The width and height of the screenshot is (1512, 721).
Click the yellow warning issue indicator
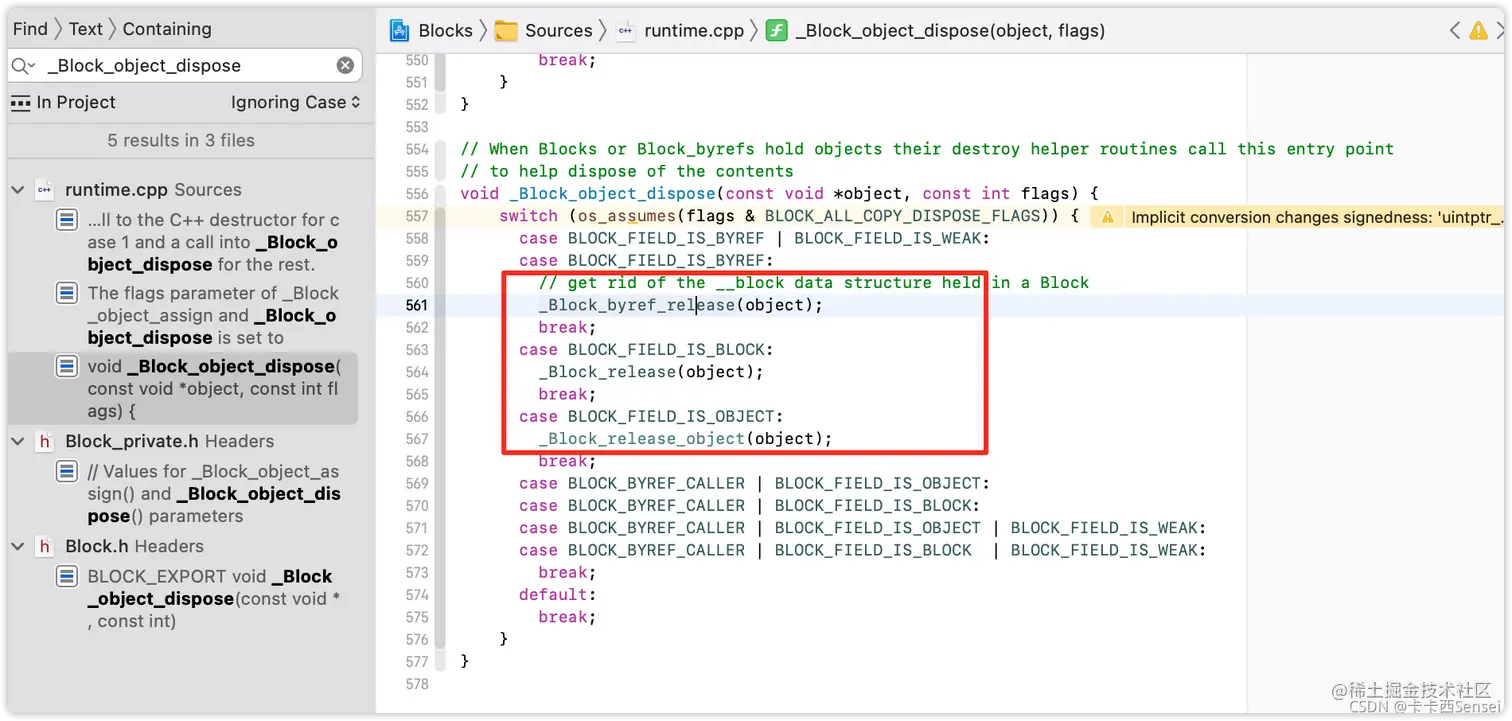[1478, 31]
